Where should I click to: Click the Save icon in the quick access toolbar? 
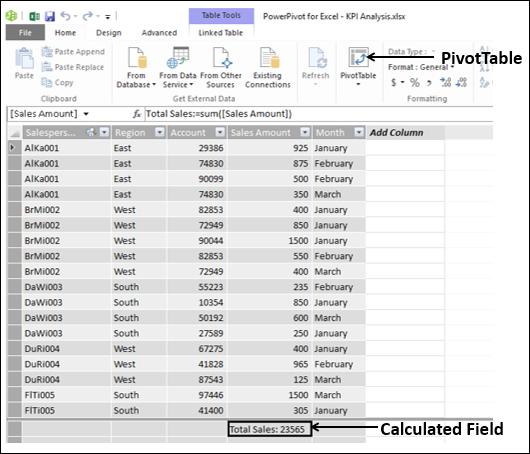click(x=50, y=16)
